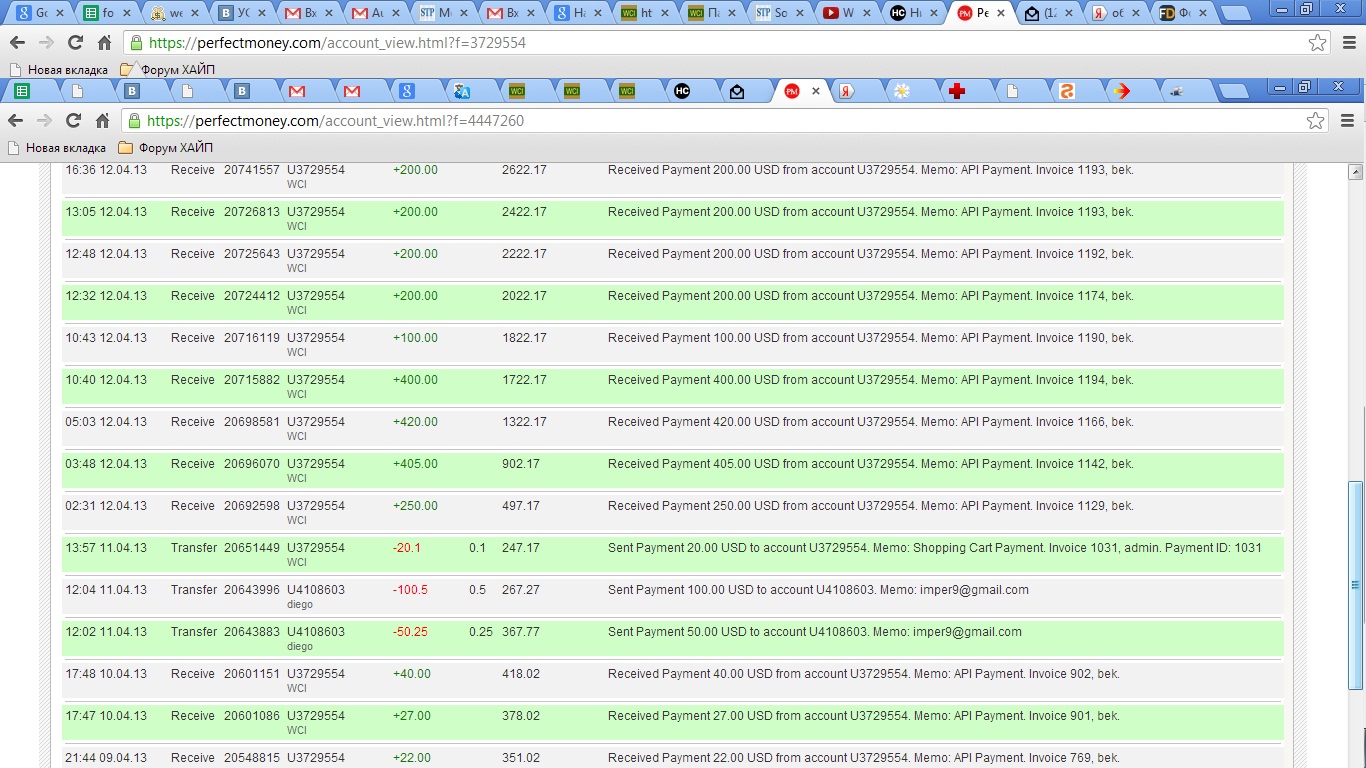Click the timestamp 10:43 12.04.13
This screenshot has height=768, width=1366.
tap(106, 338)
